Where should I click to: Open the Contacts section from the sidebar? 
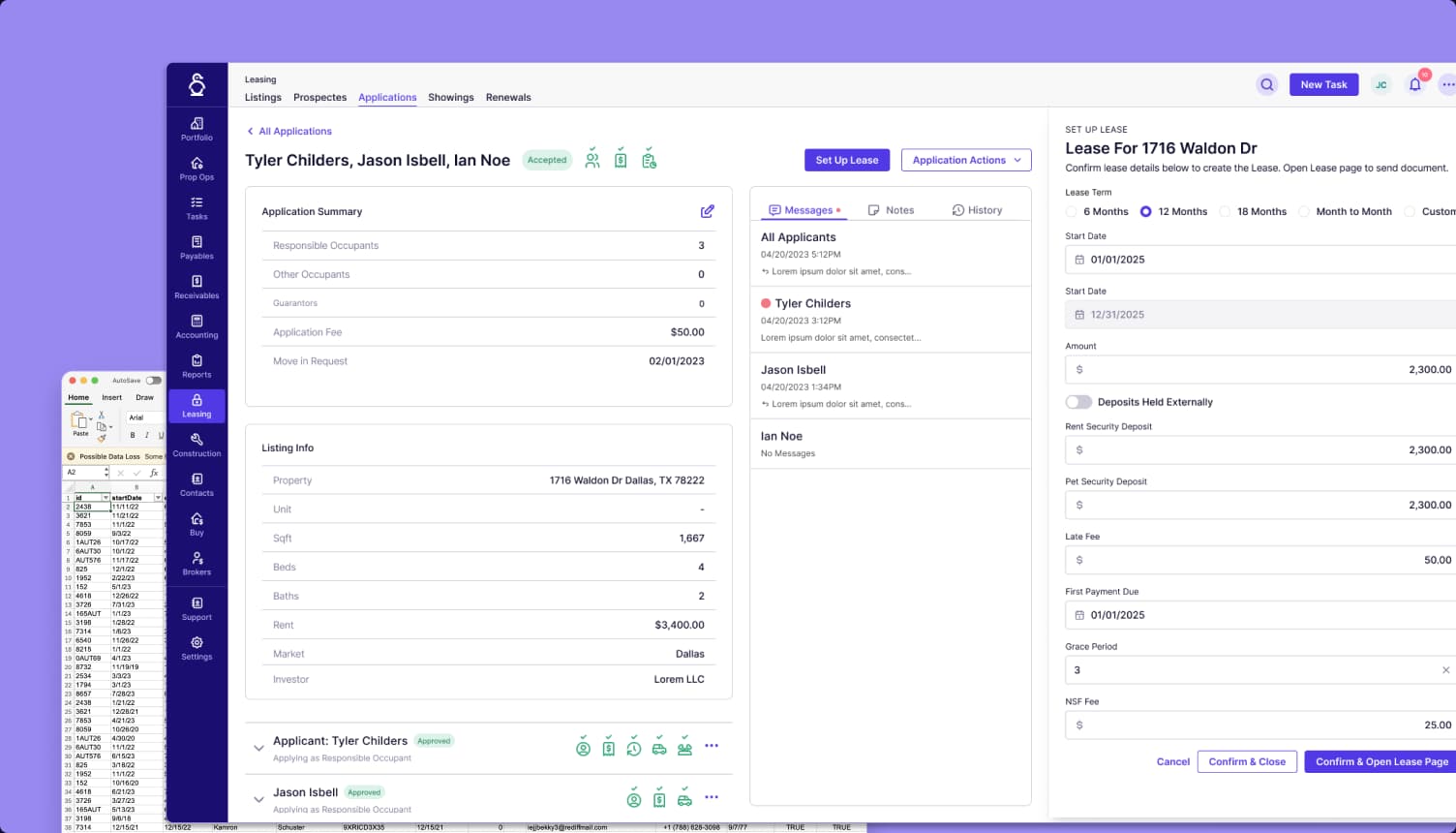[x=197, y=486]
